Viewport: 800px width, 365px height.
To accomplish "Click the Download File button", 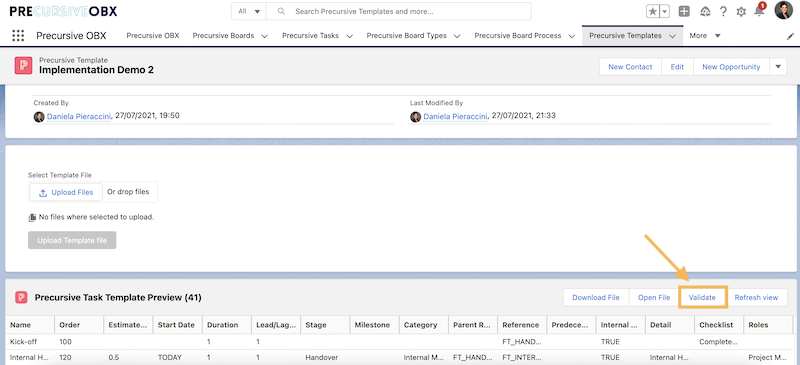I will [x=595, y=298].
